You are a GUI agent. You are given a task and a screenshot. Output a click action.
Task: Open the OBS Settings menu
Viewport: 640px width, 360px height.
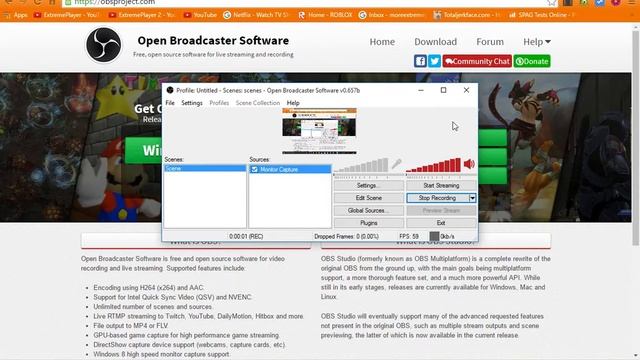point(192,103)
